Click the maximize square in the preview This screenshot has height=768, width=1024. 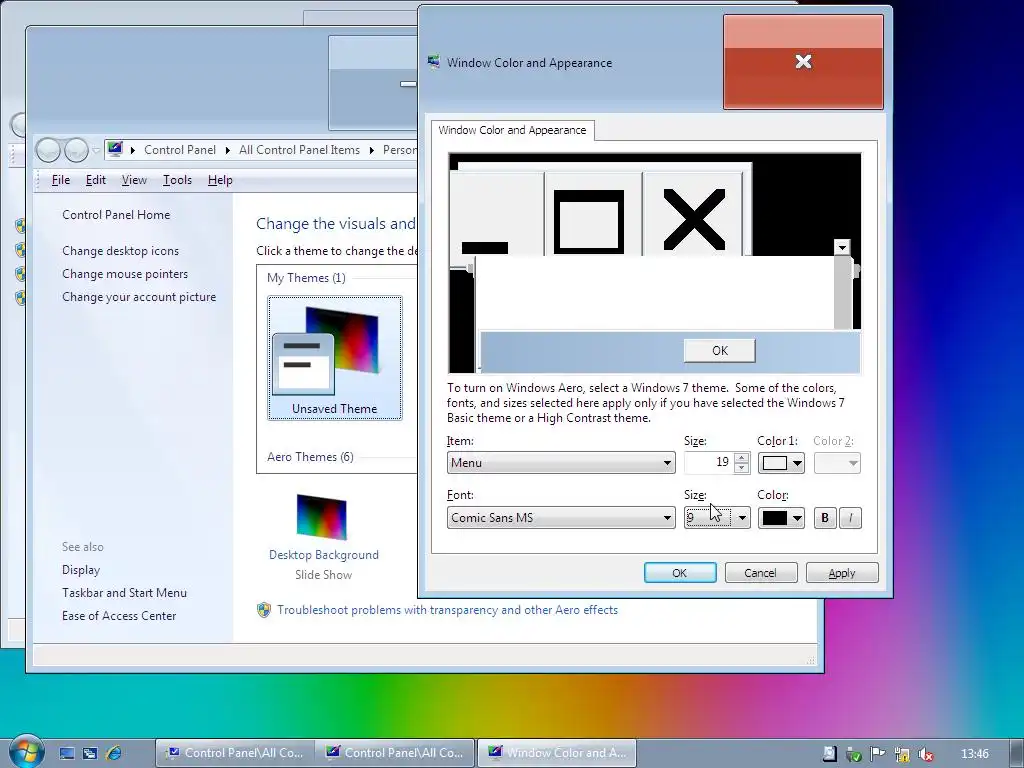[x=588, y=221]
